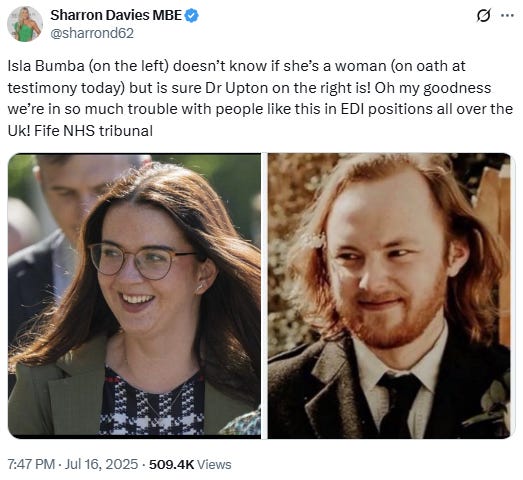Open the Sharron Davies MBE display name

click(116, 15)
